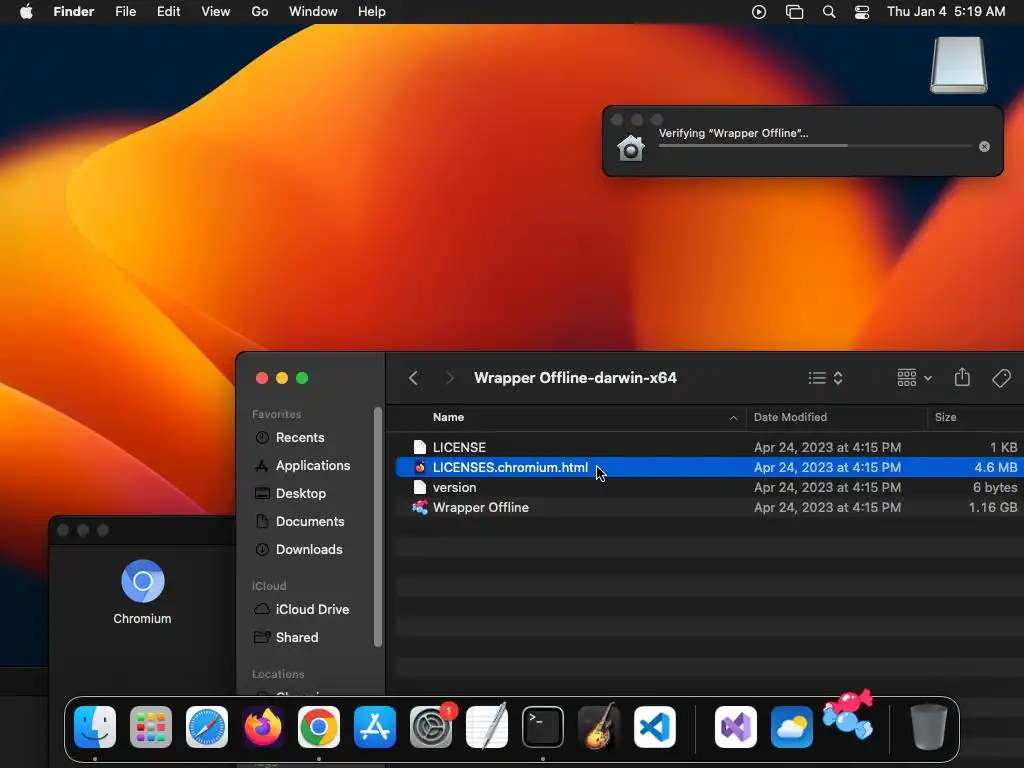Click the Finder sidebar scrollbar
Screen dimensions: 1024x768
point(377,527)
